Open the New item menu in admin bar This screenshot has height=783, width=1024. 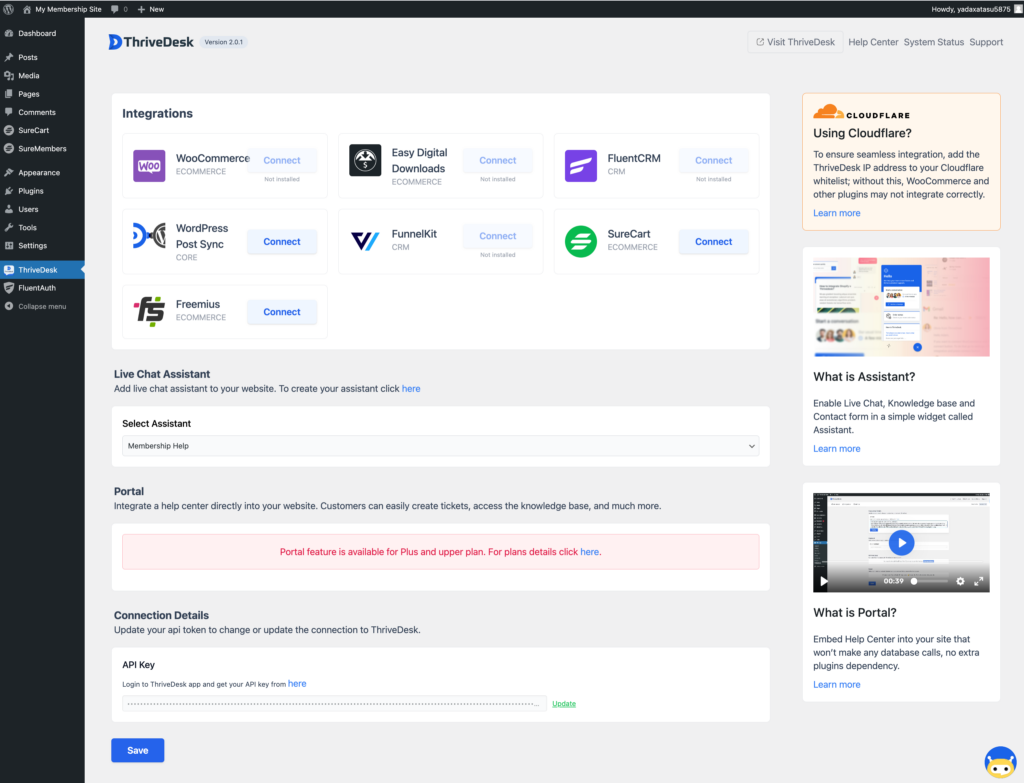(x=150, y=9)
